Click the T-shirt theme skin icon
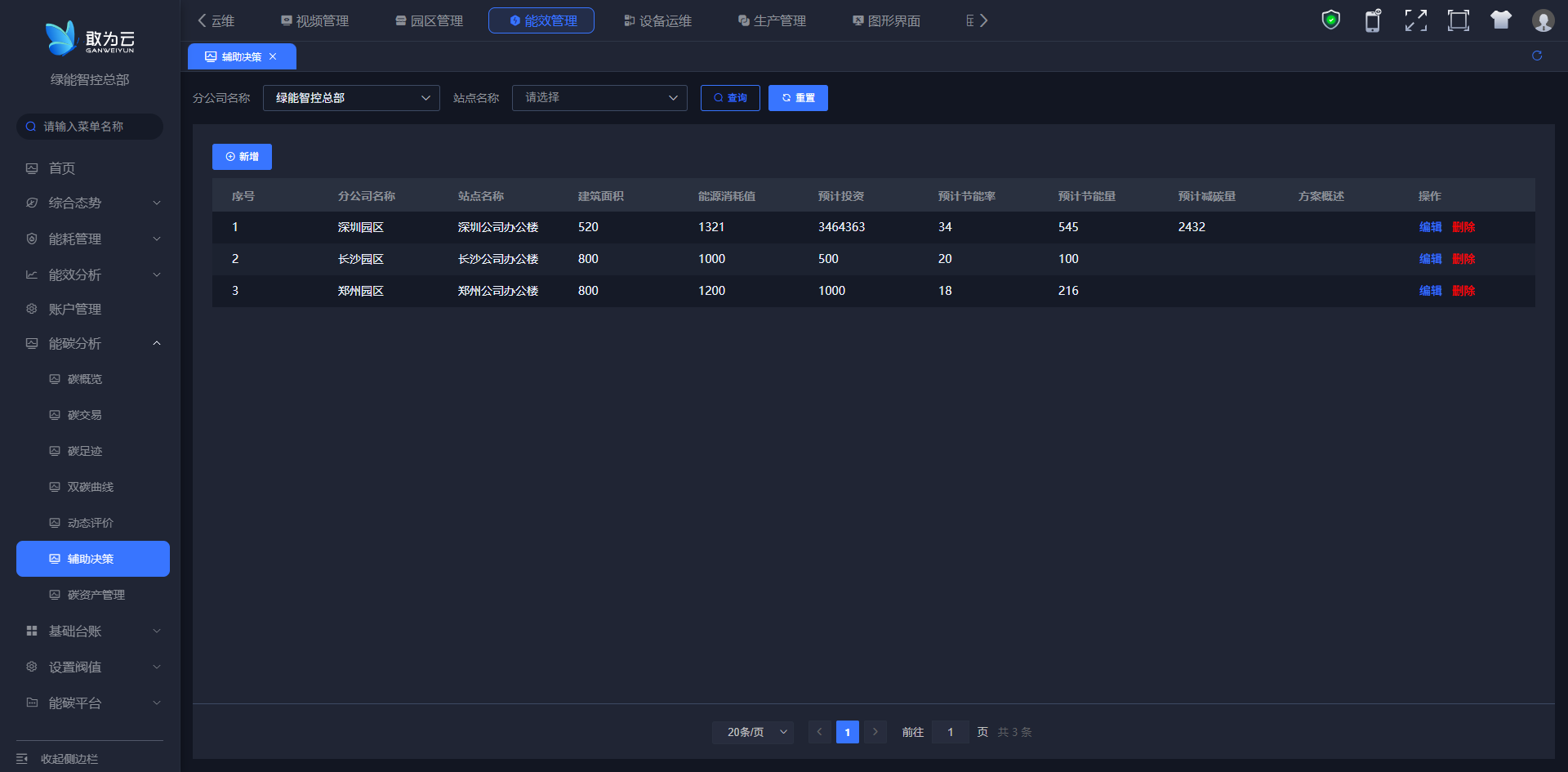Viewport: 1568px width, 772px height. [1500, 20]
